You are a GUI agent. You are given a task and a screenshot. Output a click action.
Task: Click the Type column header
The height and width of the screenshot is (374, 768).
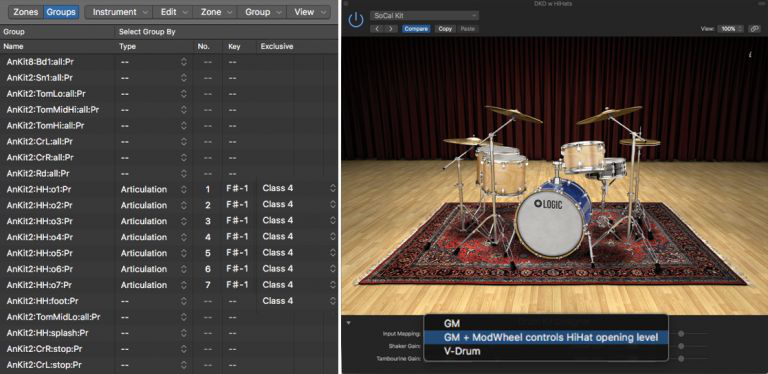[x=127, y=47]
